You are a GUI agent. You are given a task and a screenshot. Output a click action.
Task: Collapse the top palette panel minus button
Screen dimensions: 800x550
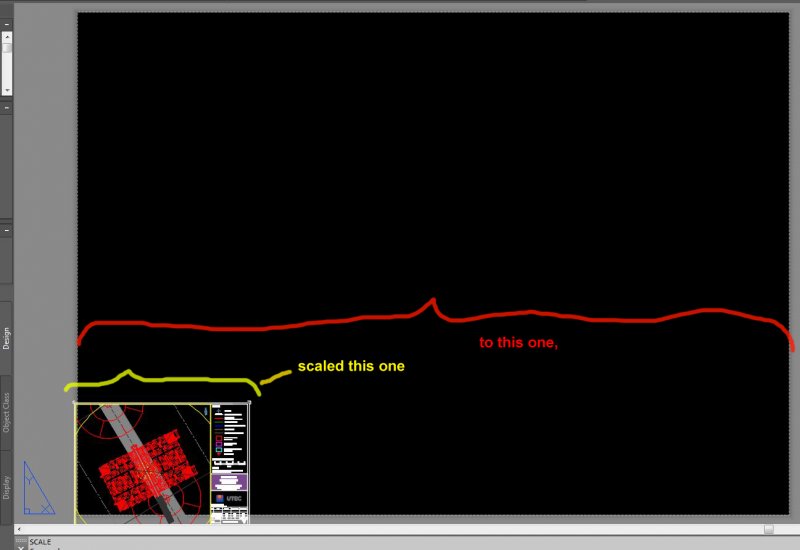pos(7,24)
